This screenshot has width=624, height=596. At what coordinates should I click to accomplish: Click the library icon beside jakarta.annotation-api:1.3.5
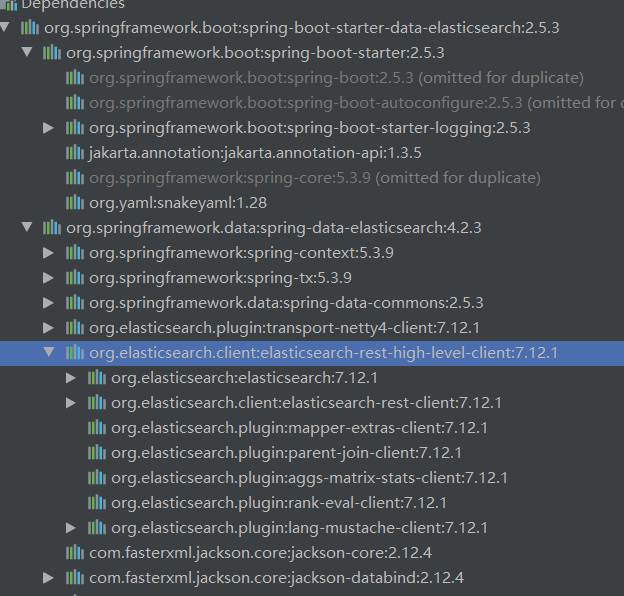tap(75, 153)
